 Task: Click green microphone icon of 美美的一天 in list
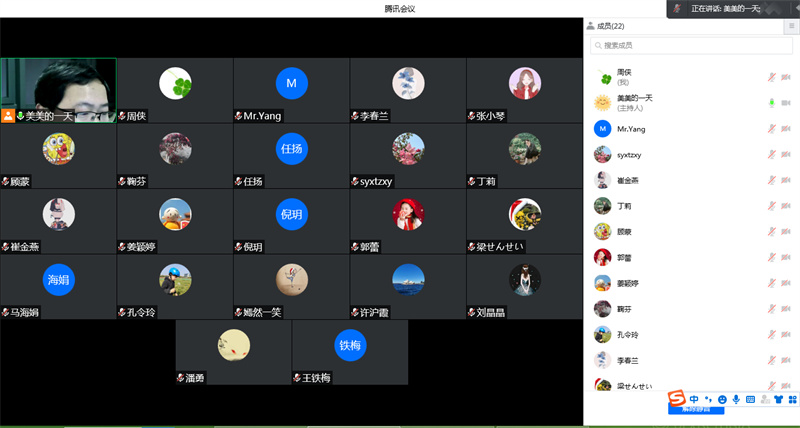(x=771, y=103)
